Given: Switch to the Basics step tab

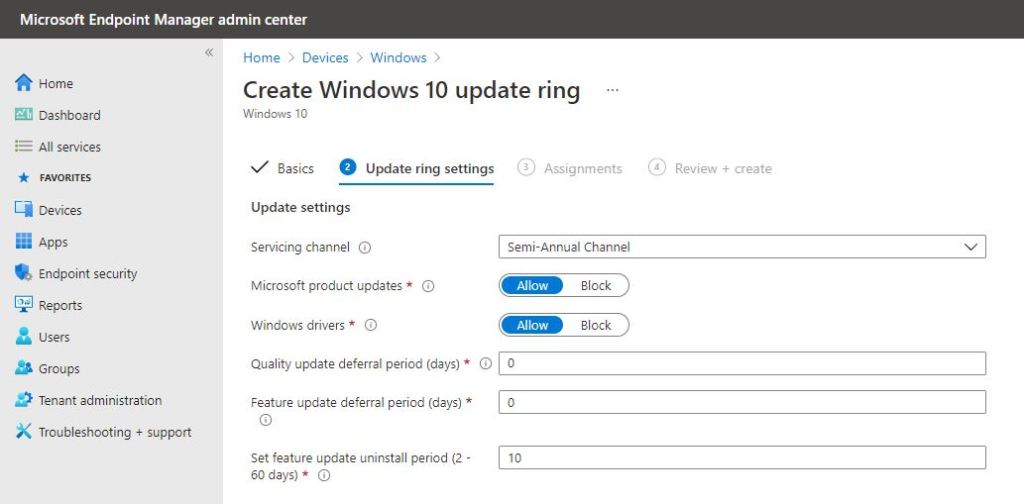Looking at the screenshot, I should (282, 168).
